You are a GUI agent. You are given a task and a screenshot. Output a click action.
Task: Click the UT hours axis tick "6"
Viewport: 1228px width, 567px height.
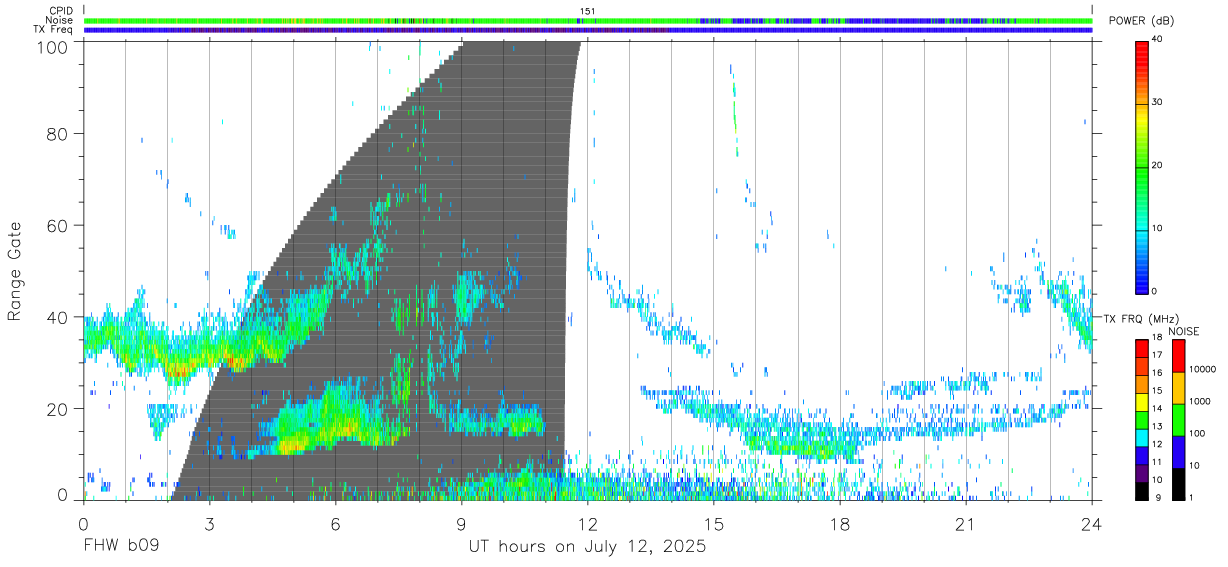(335, 523)
